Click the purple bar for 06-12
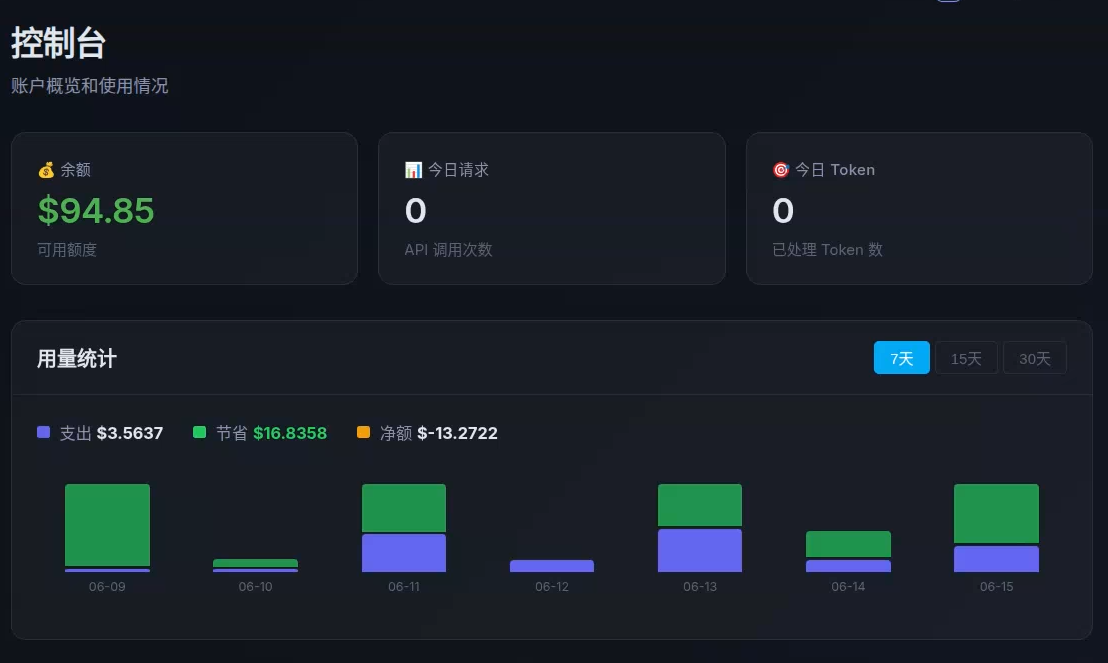Image resolution: width=1108 pixels, height=663 pixels. coord(552,565)
